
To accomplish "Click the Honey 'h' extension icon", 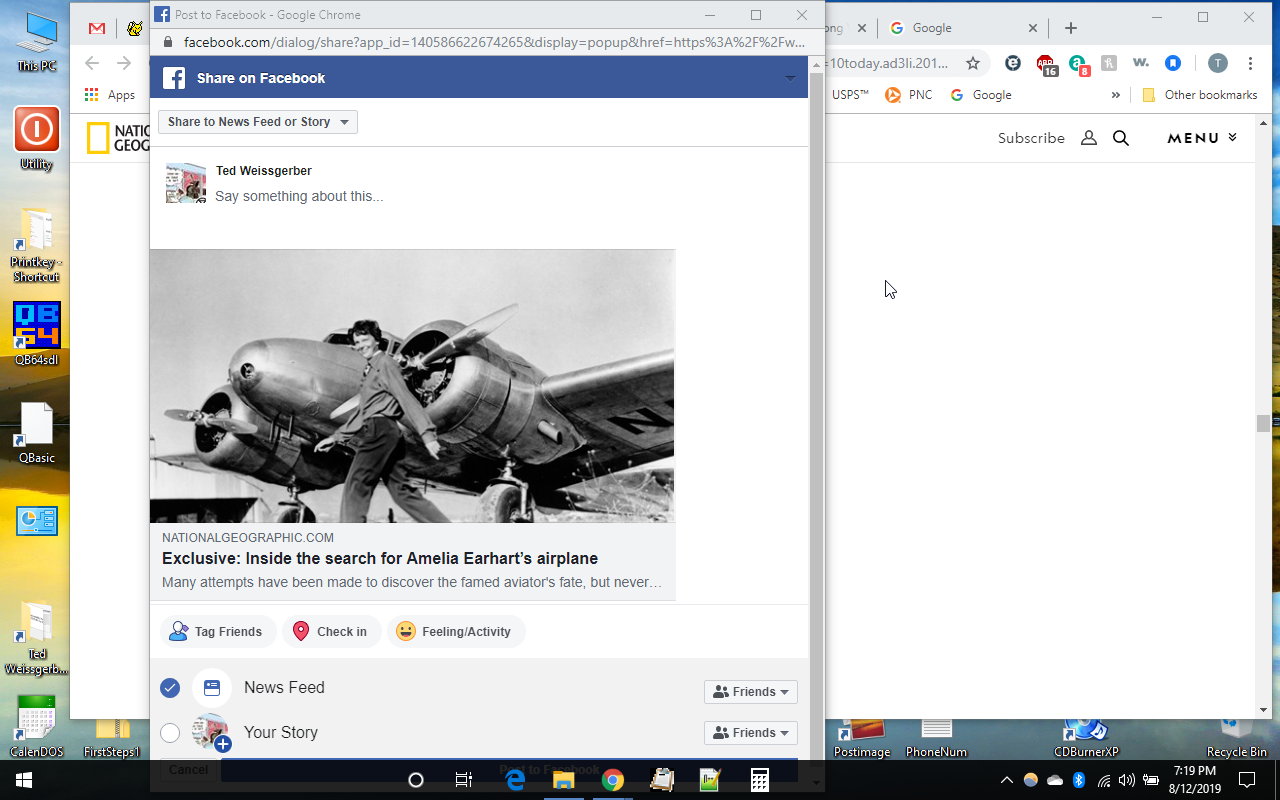I will (1108, 63).
